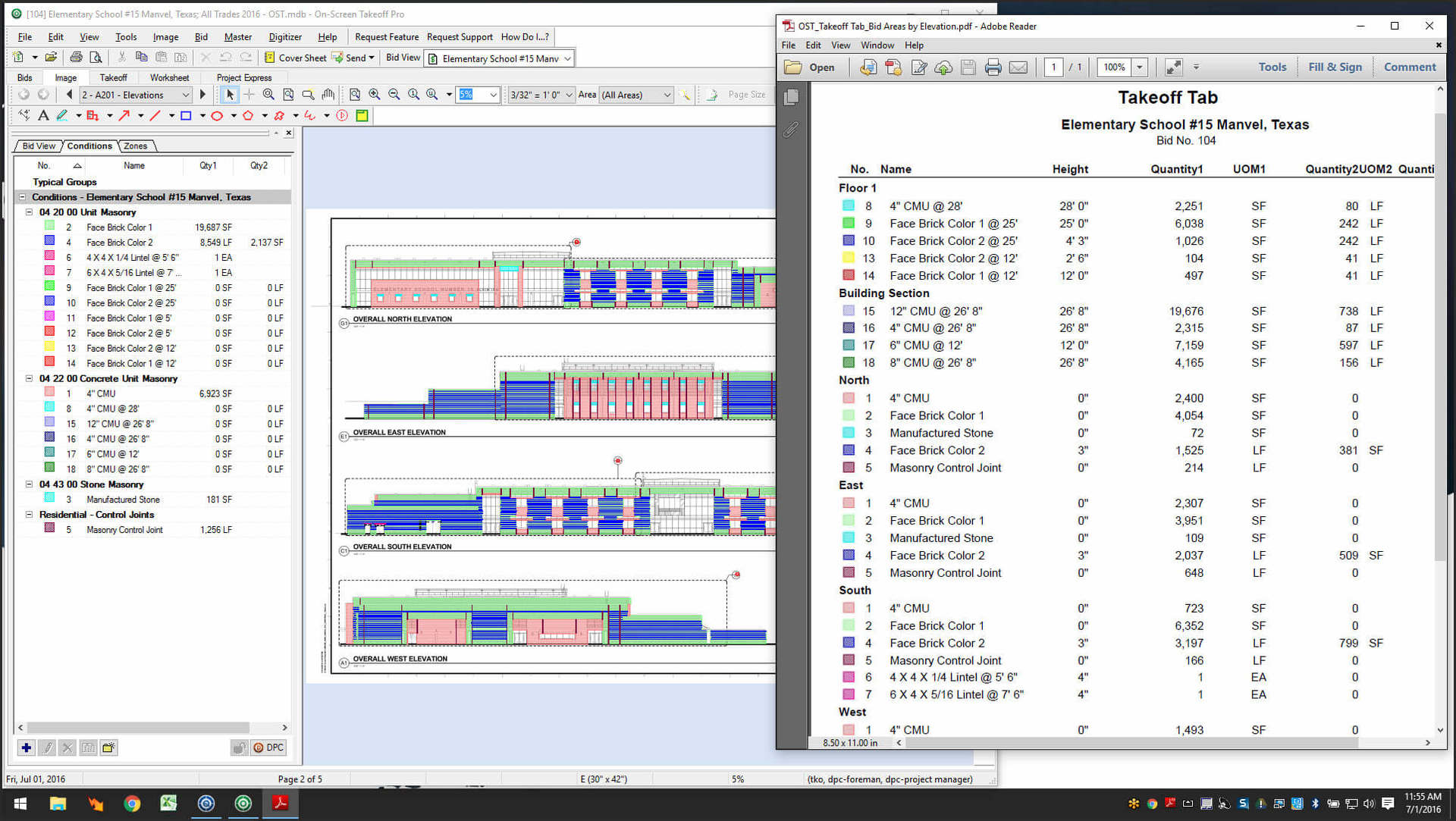Click the email envelope icon in Adobe Reader
1456x821 pixels.
[1018, 67]
